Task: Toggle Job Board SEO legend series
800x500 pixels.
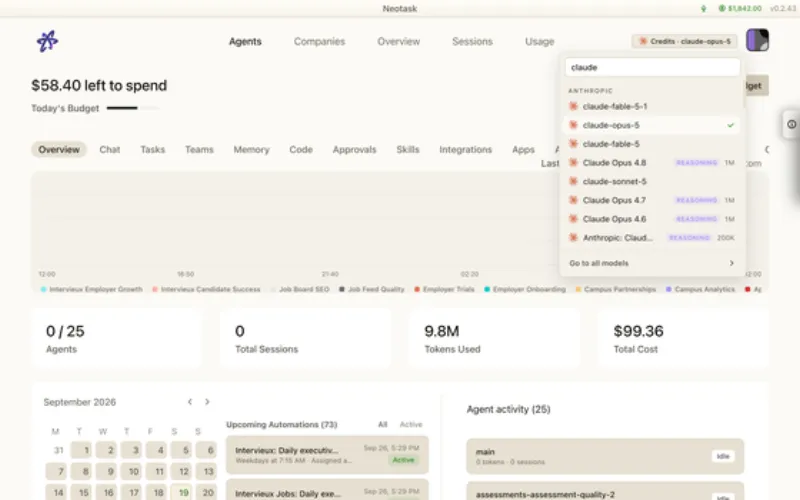Action: click(300, 289)
